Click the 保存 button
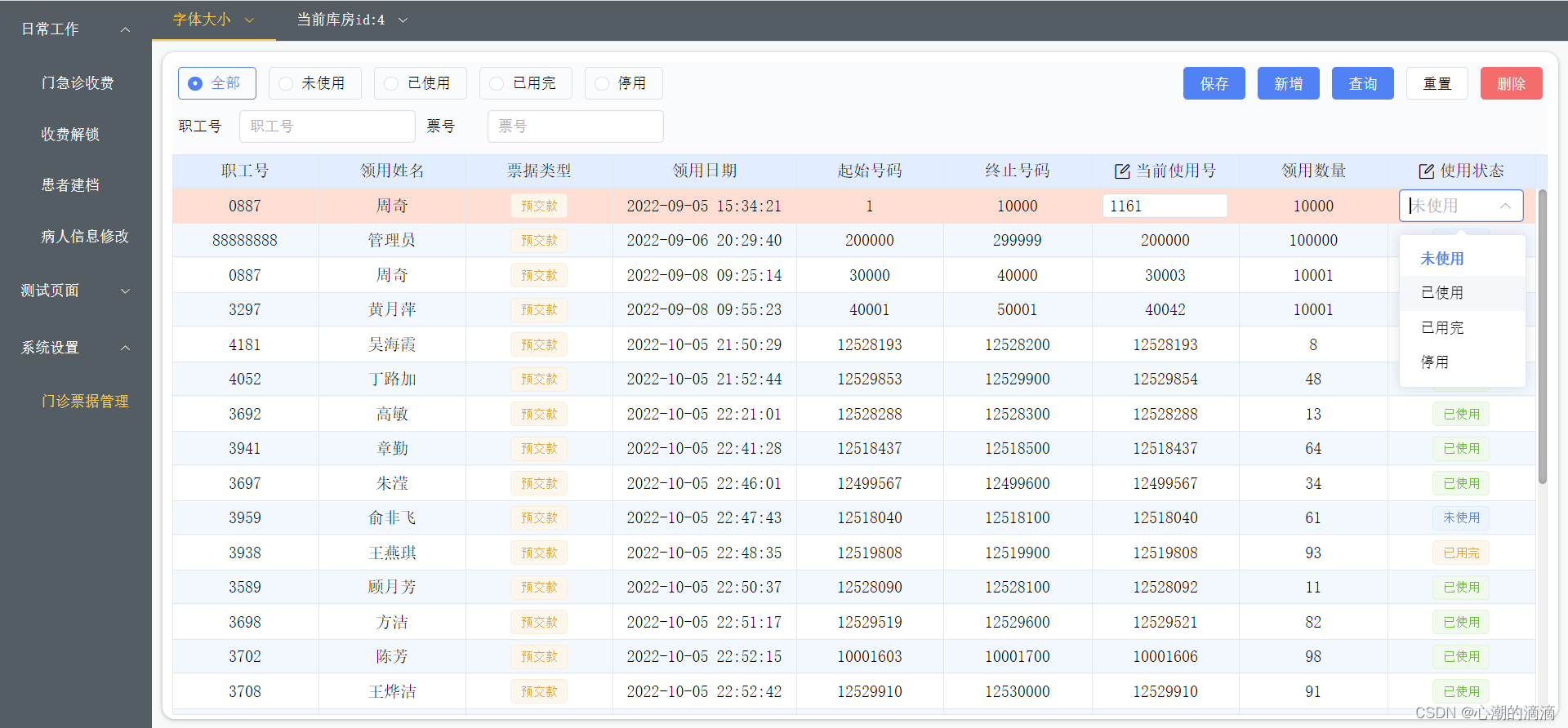Screen dimensions: 1568x728 pos(1214,83)
